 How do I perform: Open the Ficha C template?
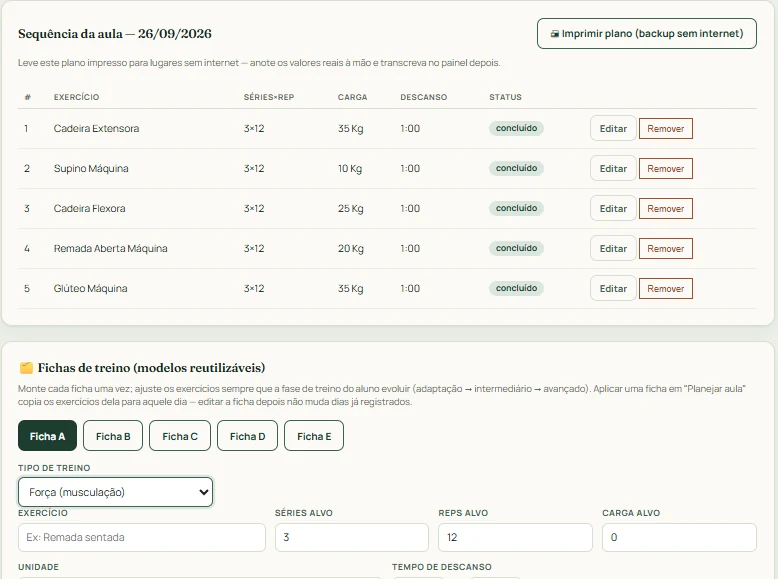(180, 436)
